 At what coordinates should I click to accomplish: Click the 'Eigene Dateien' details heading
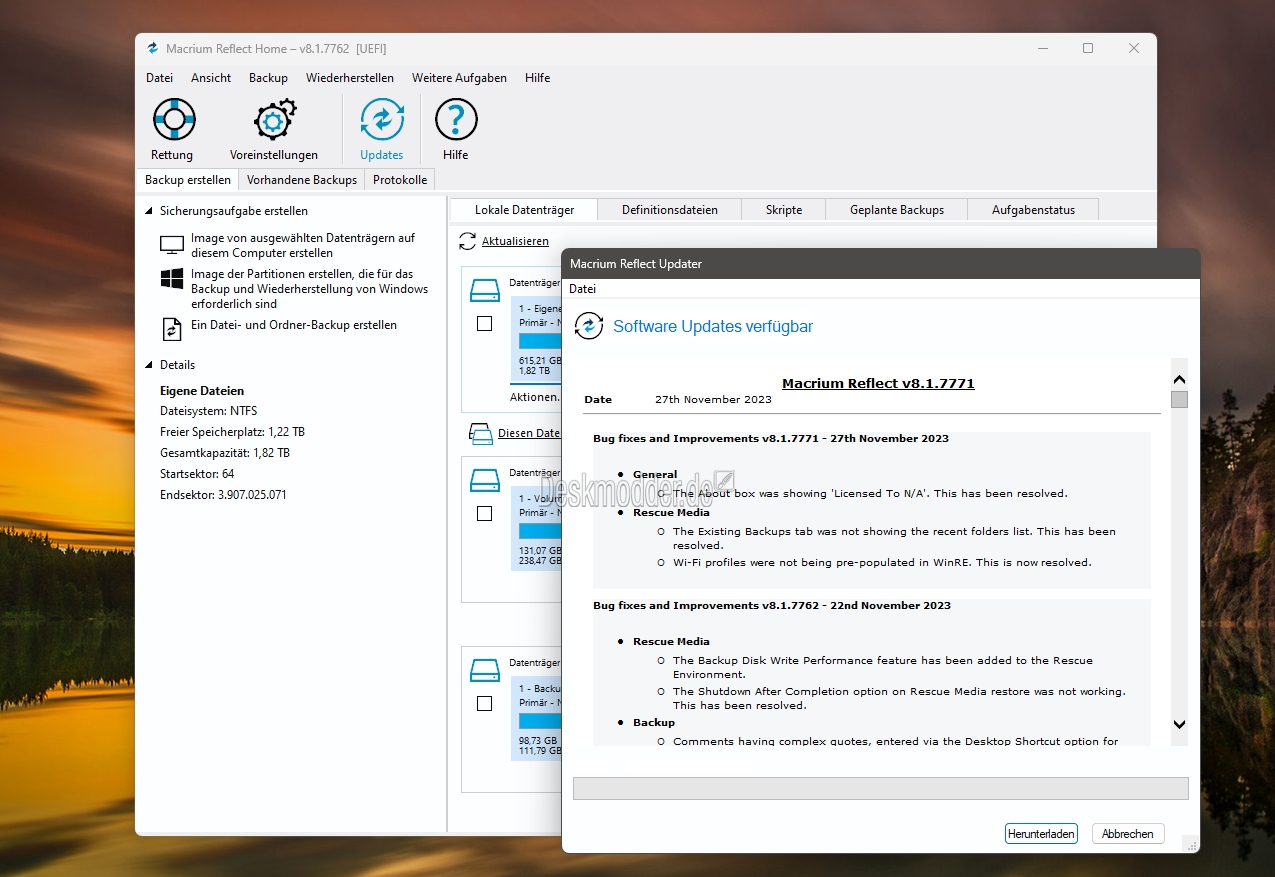coord(202,391)
